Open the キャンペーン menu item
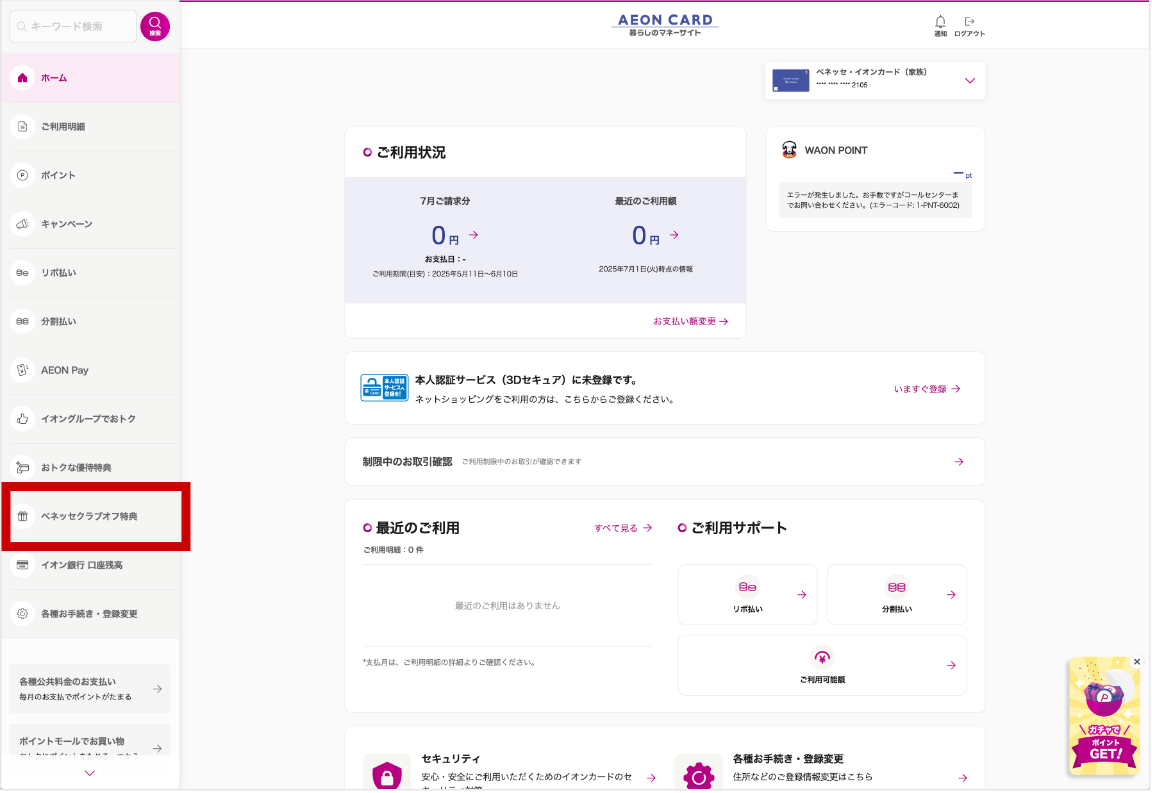This screenshot has height=793, width=1152. click(90, 224)
